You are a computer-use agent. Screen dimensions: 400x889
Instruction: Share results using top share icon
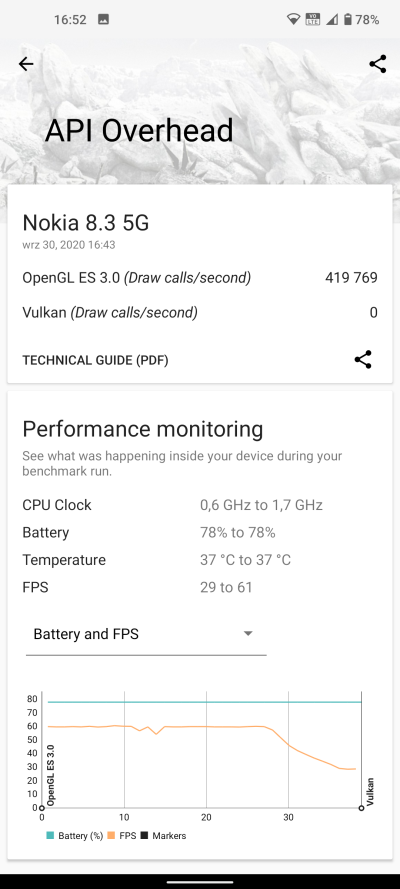click(x=378, y=64)
